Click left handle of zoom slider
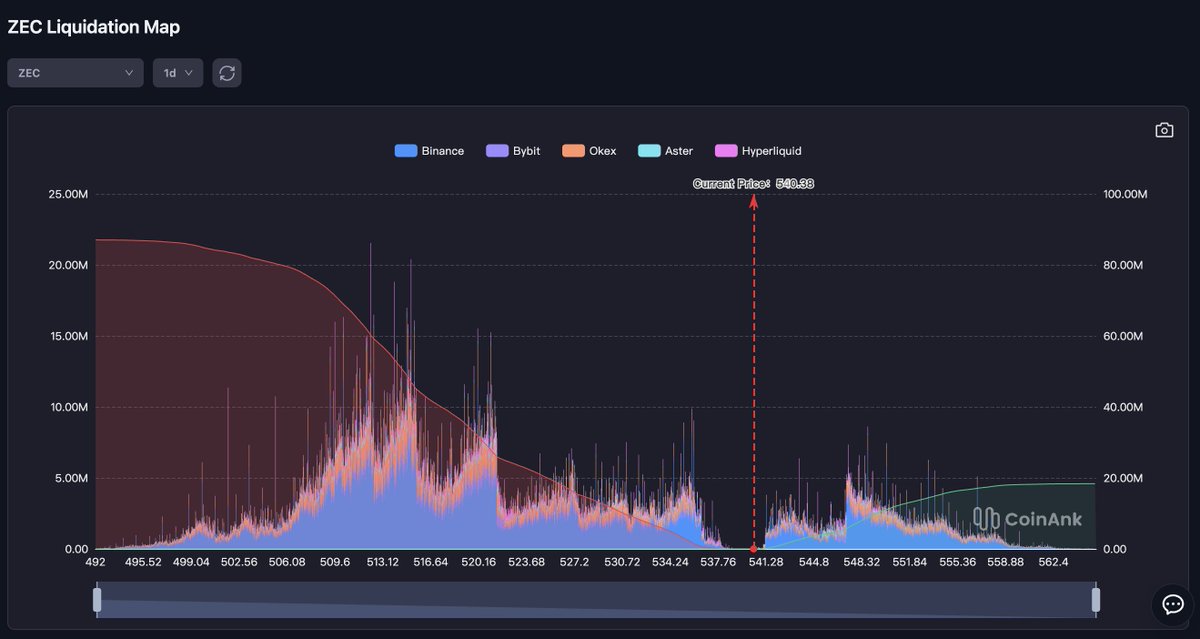This screenshot has width=1200, height=639. click(97, 600)
